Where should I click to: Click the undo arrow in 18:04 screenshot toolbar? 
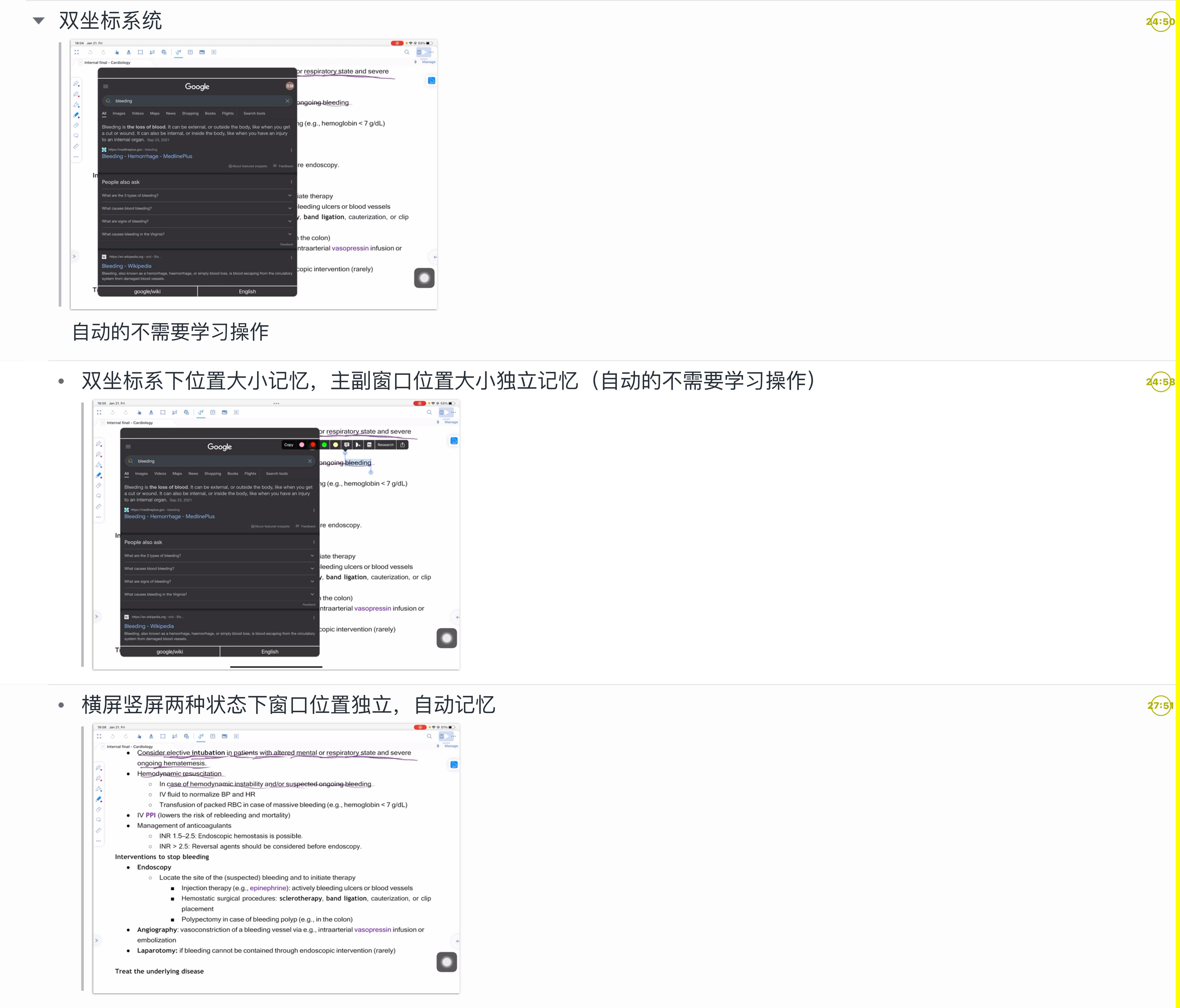pos(90,52)
